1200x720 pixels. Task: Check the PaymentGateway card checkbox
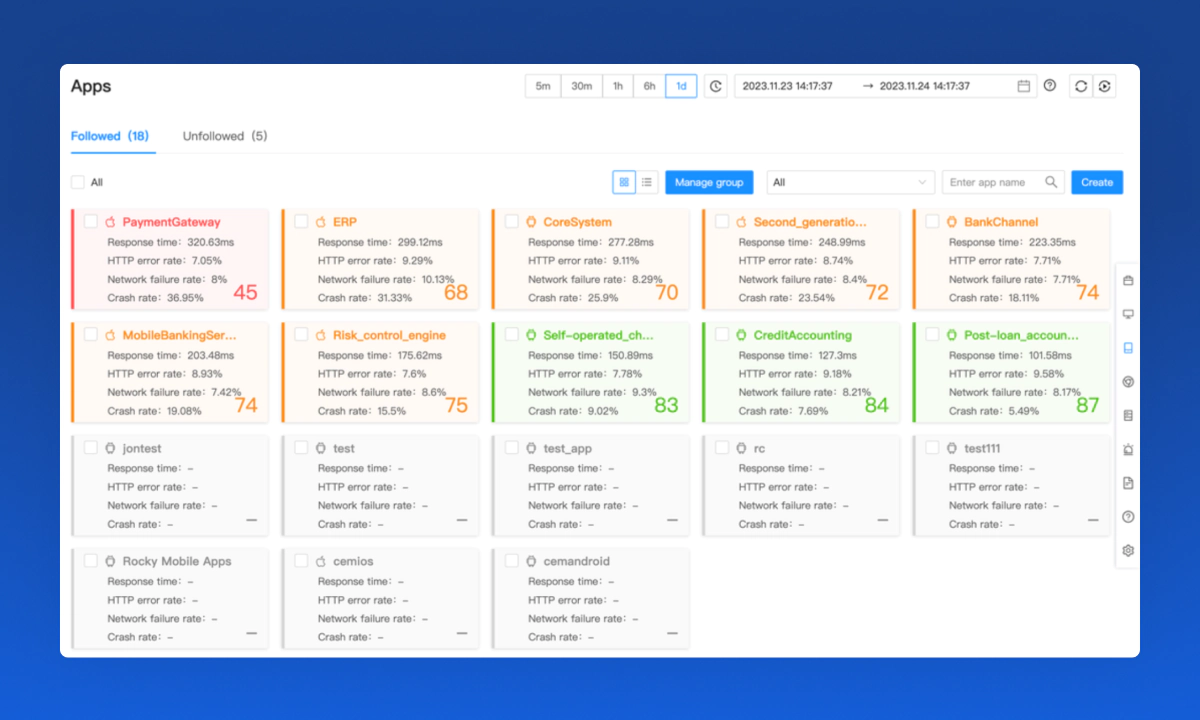pyautogui.click(x=91, y=221)
